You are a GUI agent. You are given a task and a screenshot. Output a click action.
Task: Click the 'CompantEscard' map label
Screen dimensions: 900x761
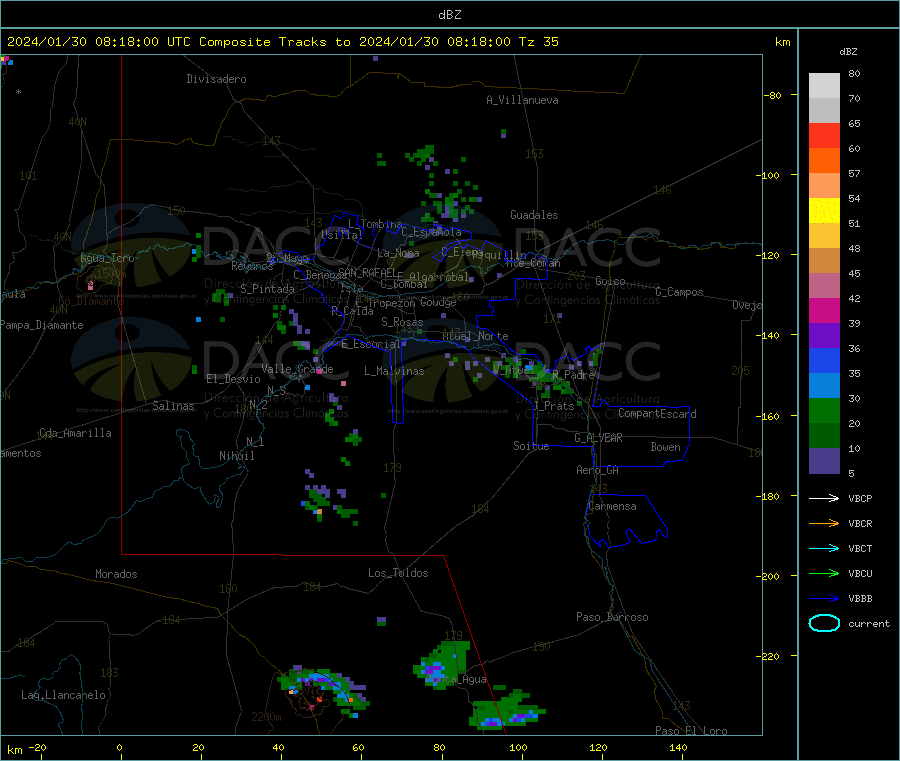[657, 413]
